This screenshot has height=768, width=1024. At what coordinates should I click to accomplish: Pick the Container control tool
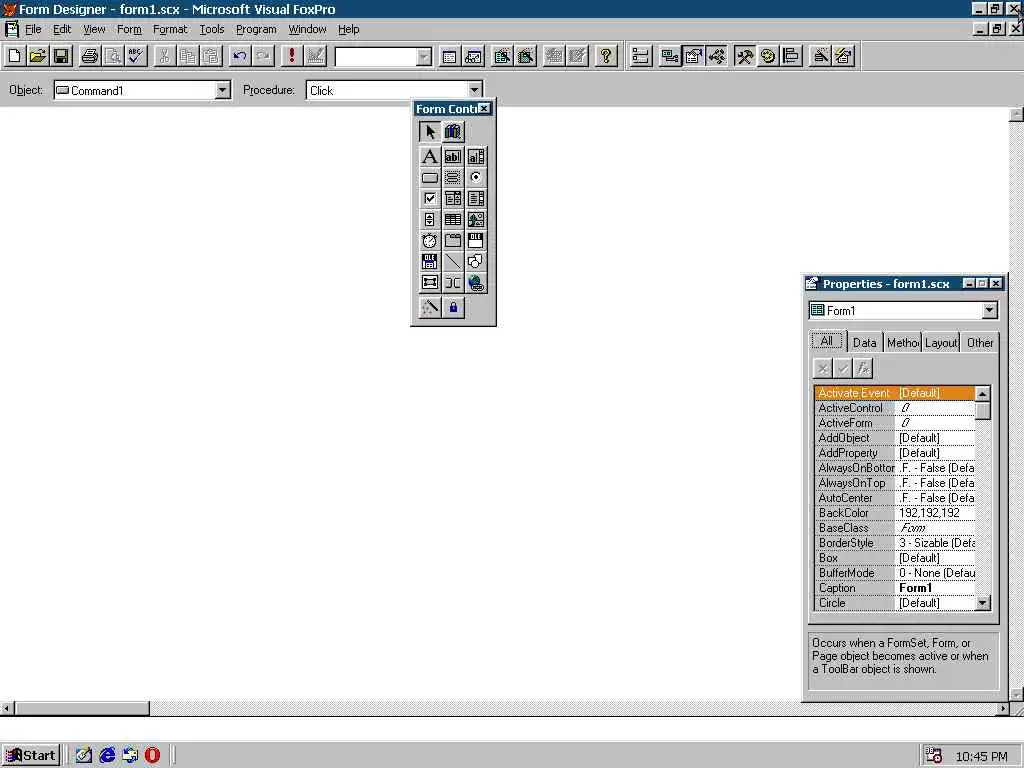click(x=429, y=283)
